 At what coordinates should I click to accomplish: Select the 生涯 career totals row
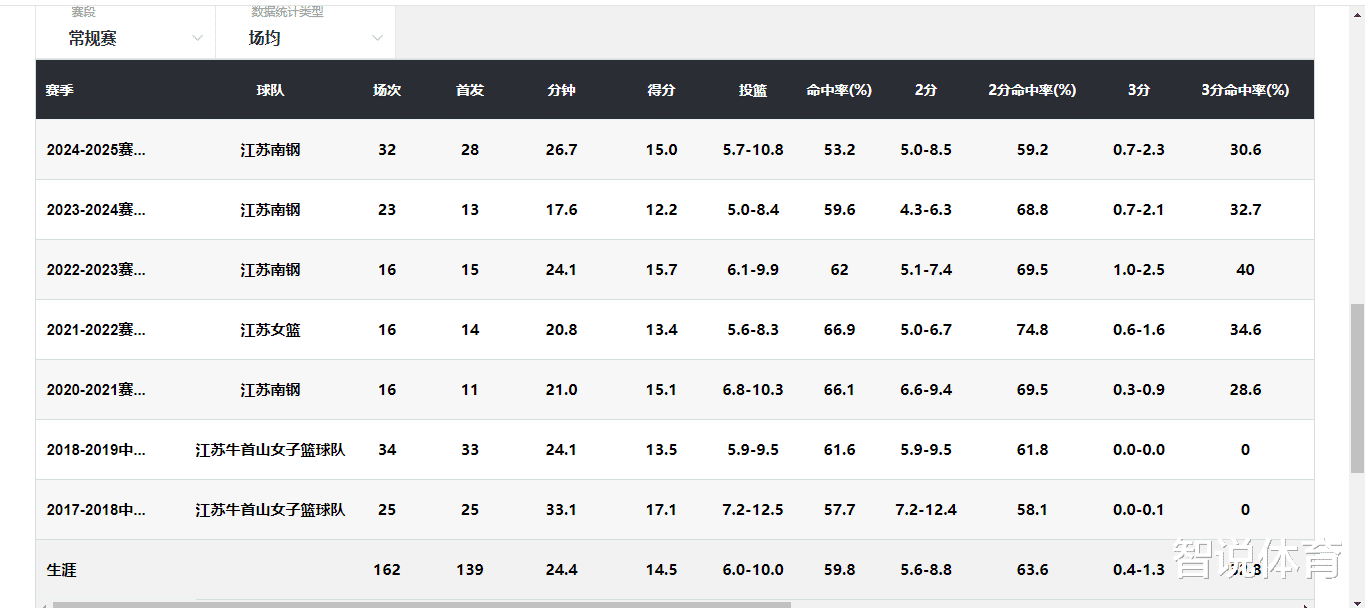675,570
